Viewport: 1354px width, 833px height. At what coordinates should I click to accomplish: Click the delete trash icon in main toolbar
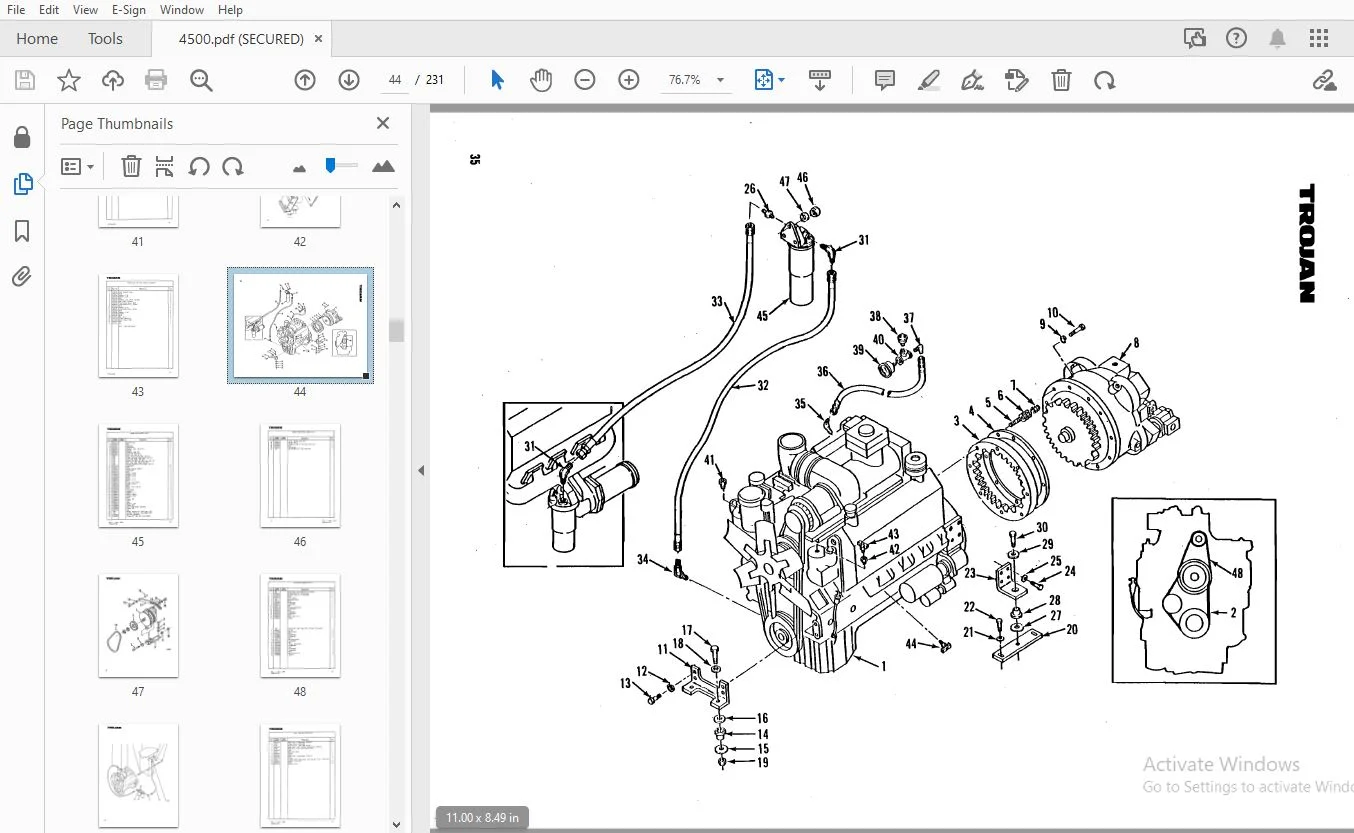point(1061,80)
